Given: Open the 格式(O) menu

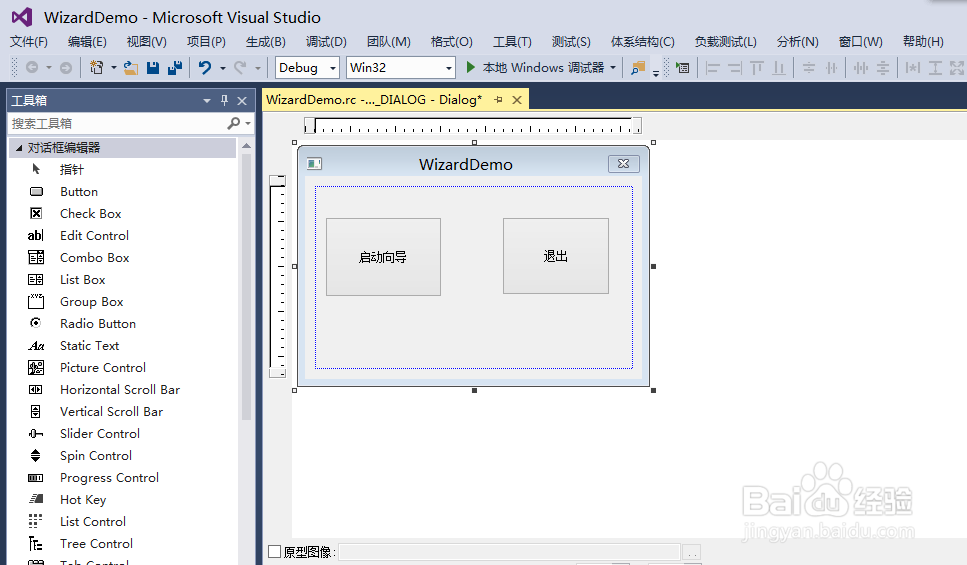Looking at the screenshot, I should pos(451,41).
